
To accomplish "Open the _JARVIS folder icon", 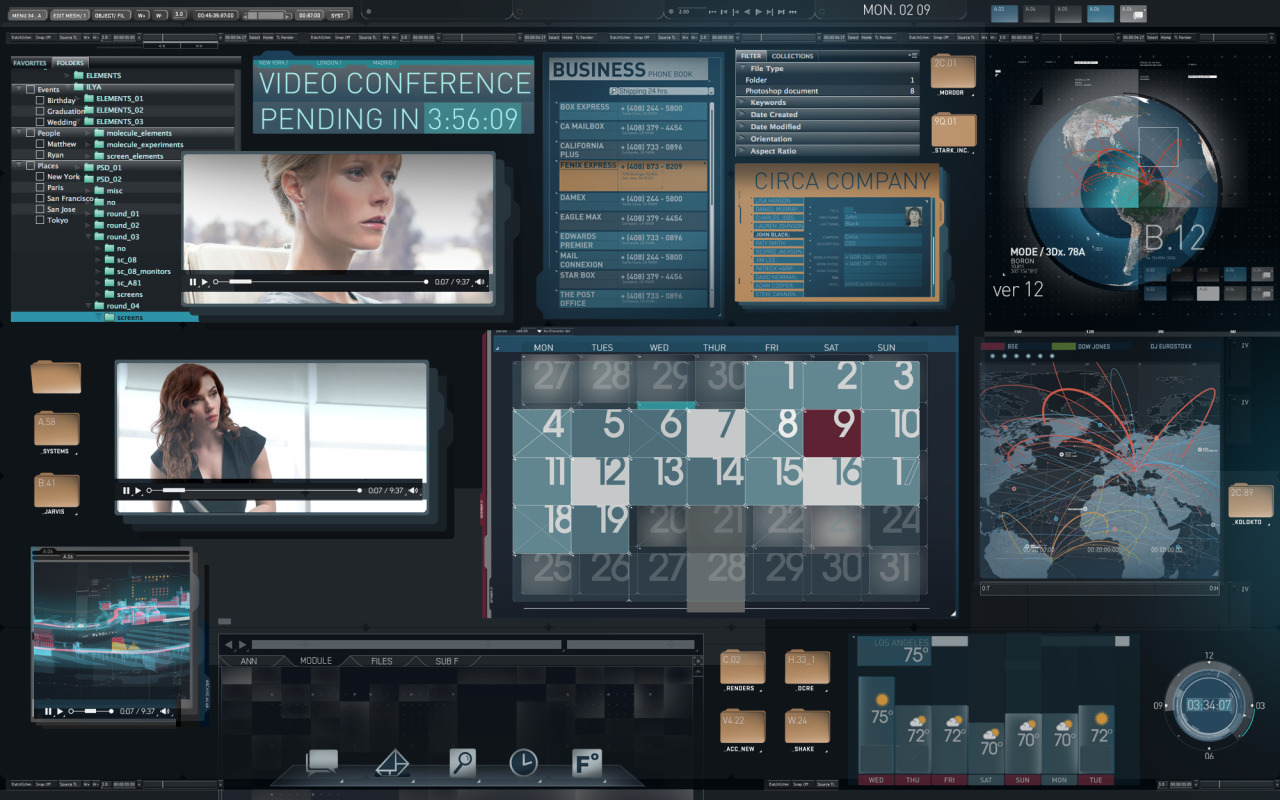I will 56,490.
